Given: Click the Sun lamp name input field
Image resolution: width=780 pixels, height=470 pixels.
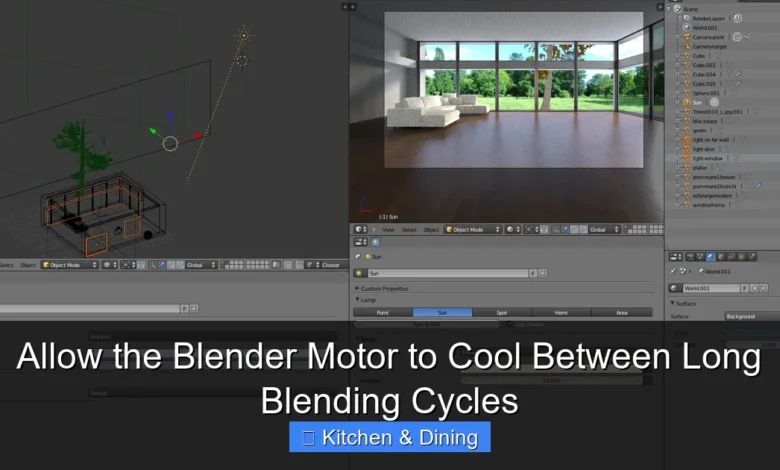Looking at the screenshot, I should pyautogui.click(x=448, y=273).
